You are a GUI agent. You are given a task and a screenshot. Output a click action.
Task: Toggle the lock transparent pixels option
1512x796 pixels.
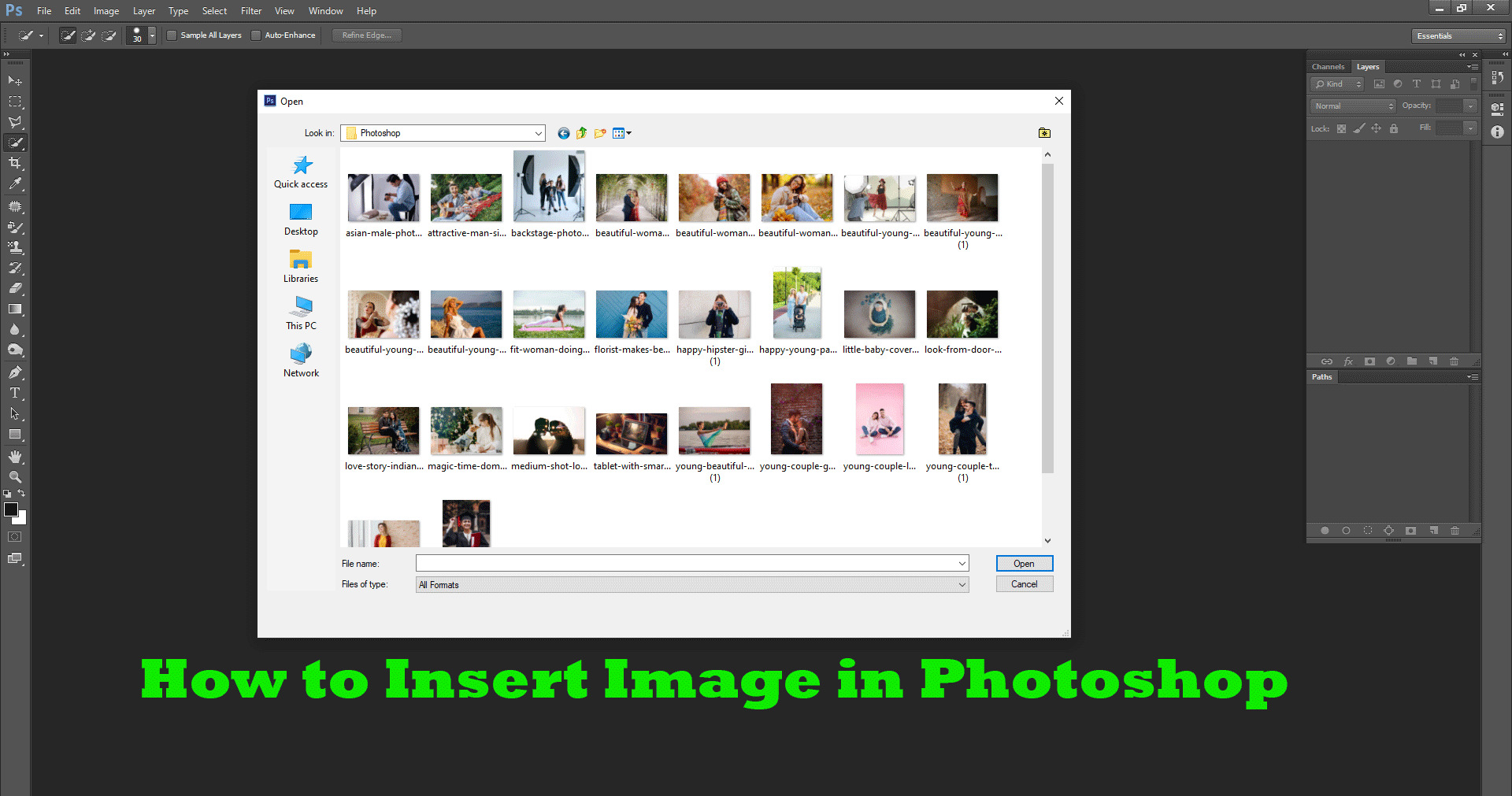[1341, 128]
